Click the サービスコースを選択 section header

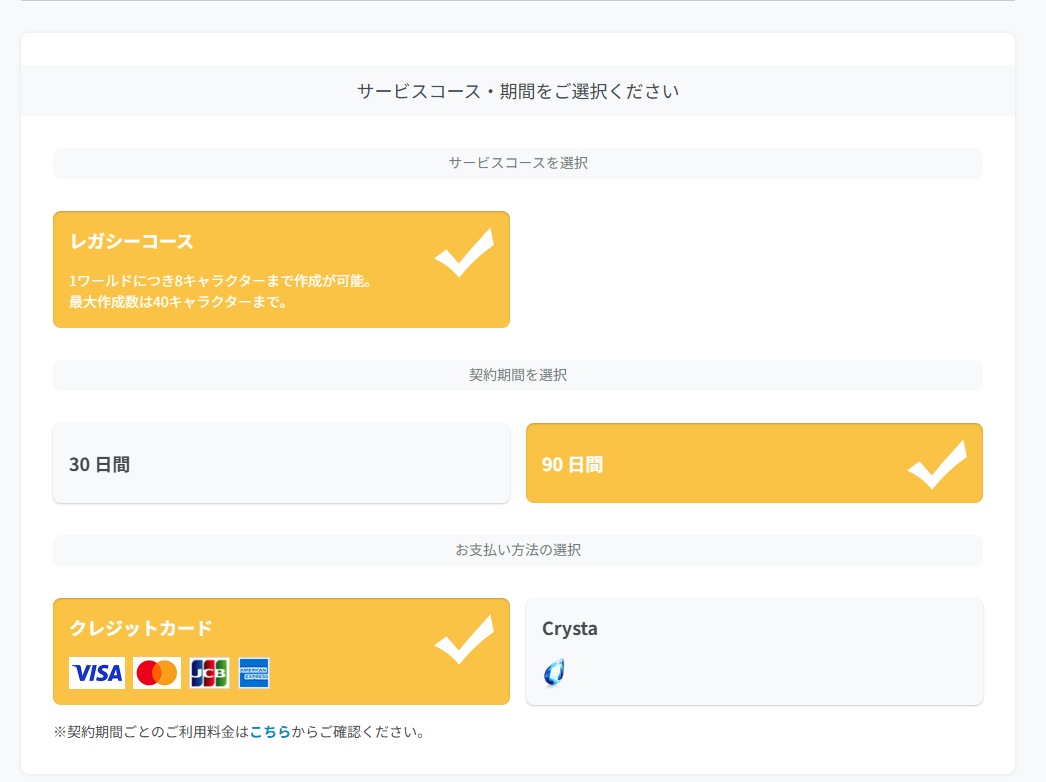[x=518, y=163]
